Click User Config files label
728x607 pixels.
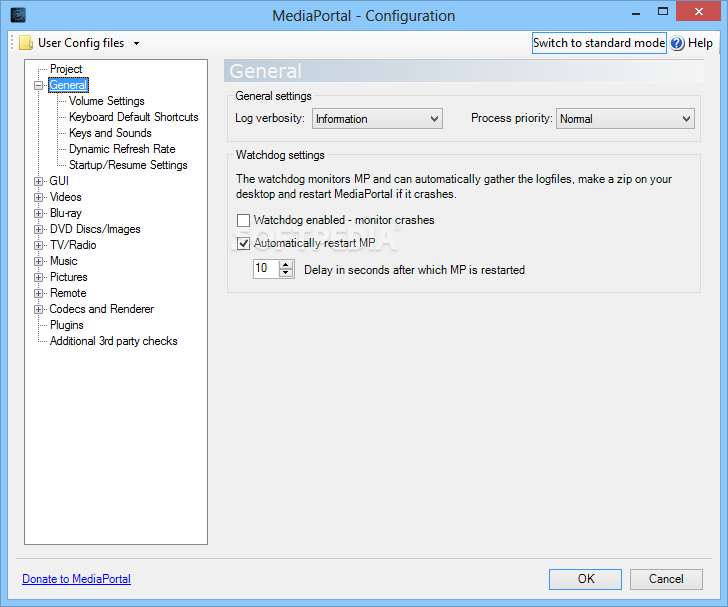pyautogui.click(x=81, y=43)
